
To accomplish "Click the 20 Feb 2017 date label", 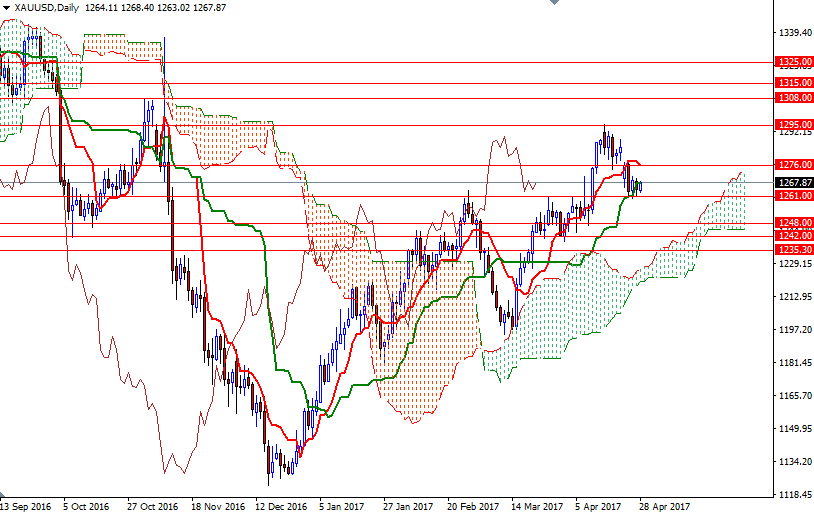I will [473, 507].
